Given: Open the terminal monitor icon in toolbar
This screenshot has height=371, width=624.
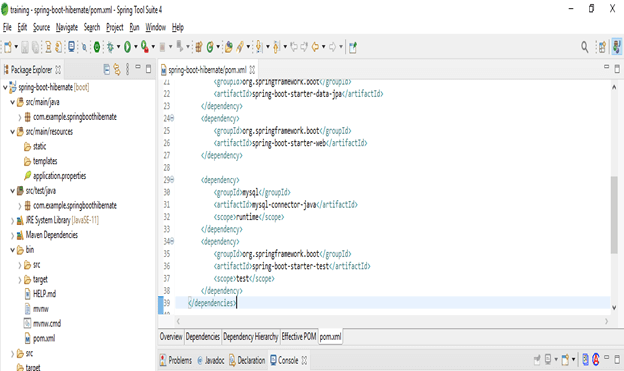Looking at the screenshot, I should [71, 47].
